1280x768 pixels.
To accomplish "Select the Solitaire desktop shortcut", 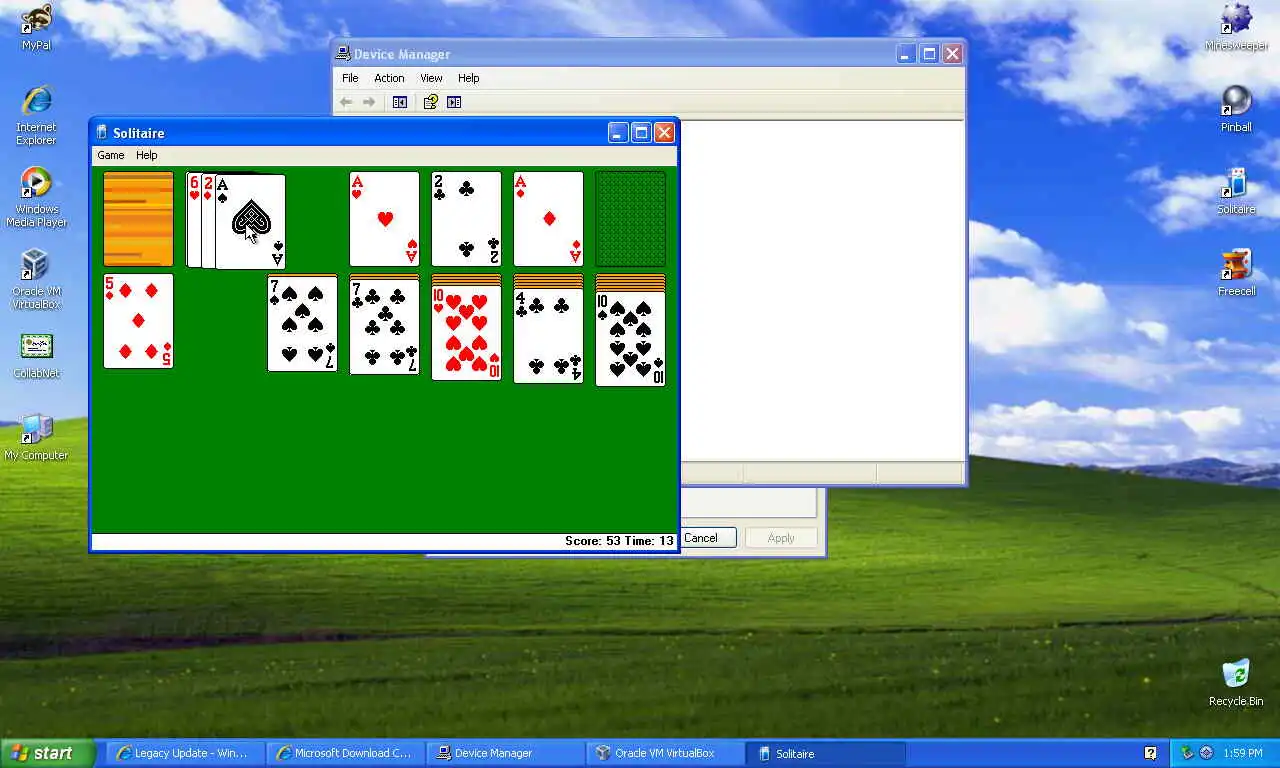I will pyautogui.click(x=1236, y=192).
